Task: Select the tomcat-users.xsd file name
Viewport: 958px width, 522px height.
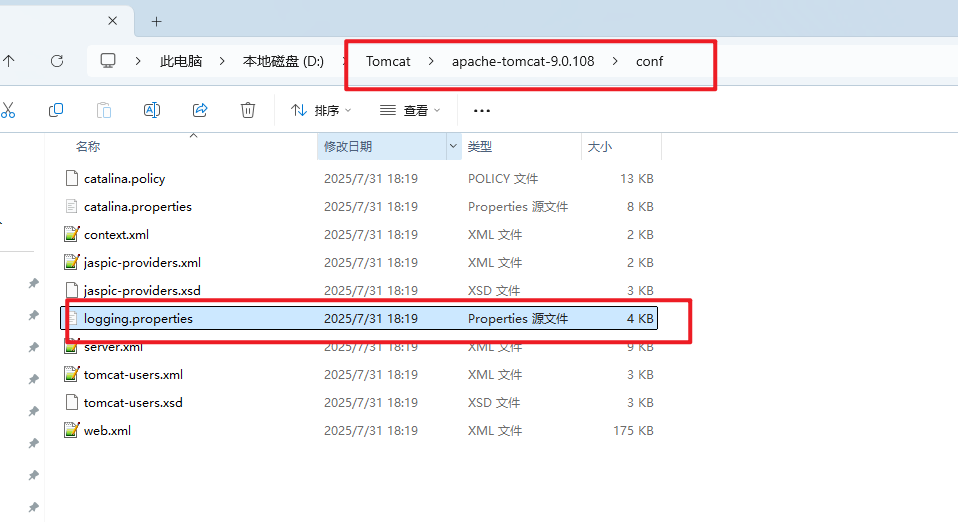Action: pyautogui.click(x=133, y=403)
